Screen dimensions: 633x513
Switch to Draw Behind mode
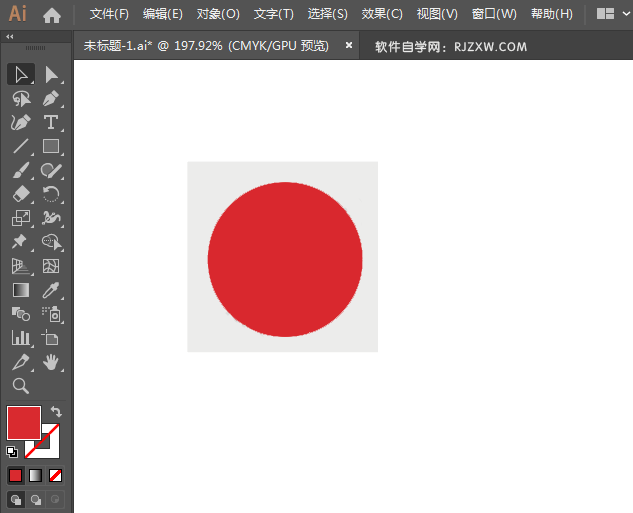[37, 499]
